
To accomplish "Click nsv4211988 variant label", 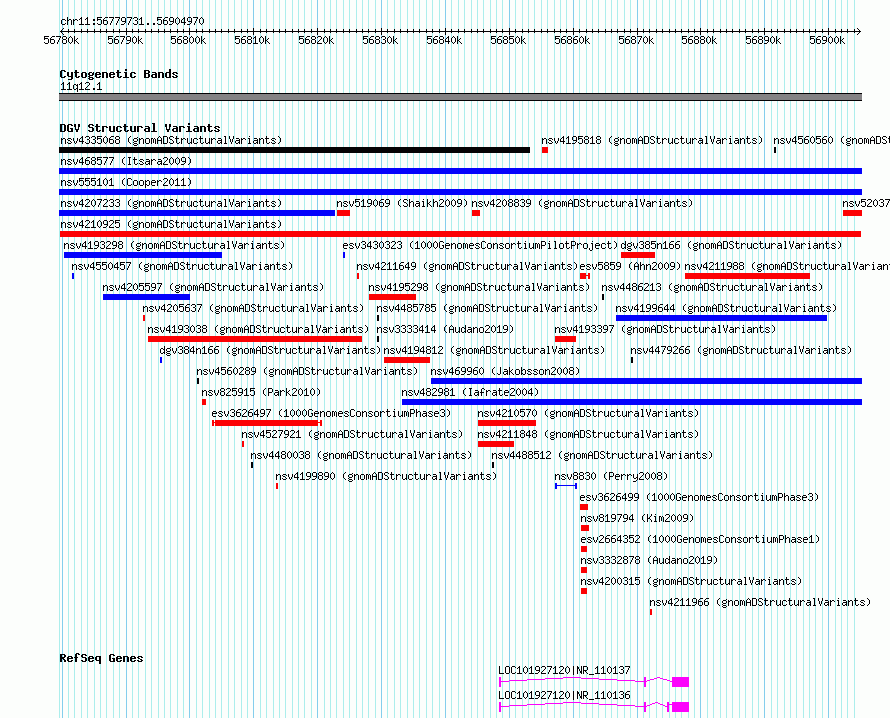I will click(x=787, y=266).
